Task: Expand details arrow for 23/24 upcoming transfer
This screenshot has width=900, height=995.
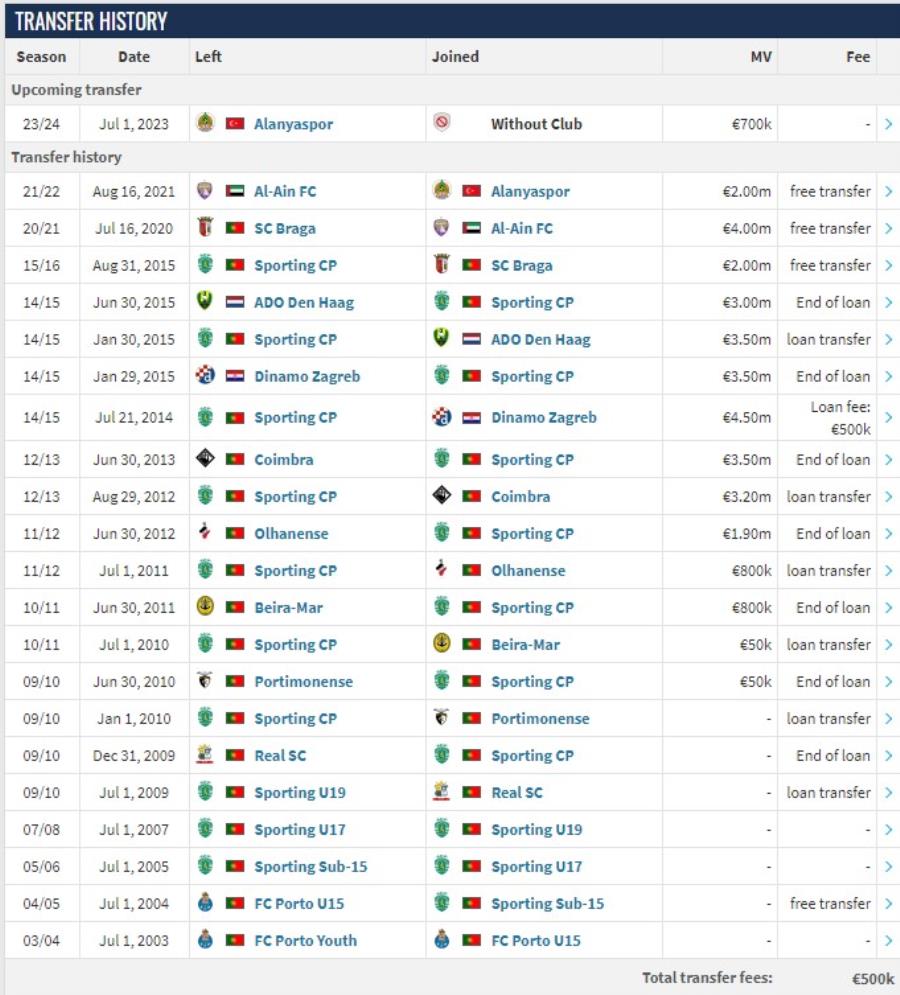Action: coord(889,124)
